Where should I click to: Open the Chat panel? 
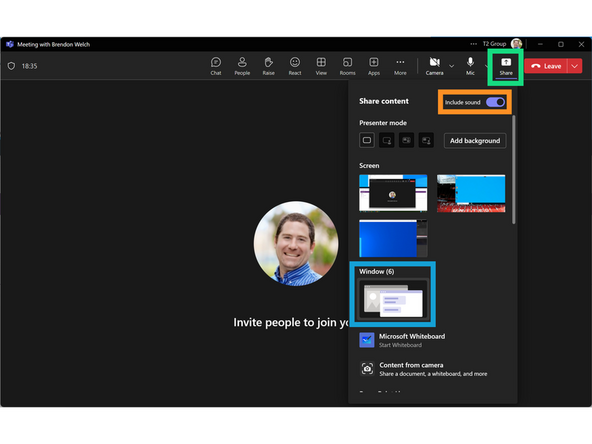tap(216, 66)
